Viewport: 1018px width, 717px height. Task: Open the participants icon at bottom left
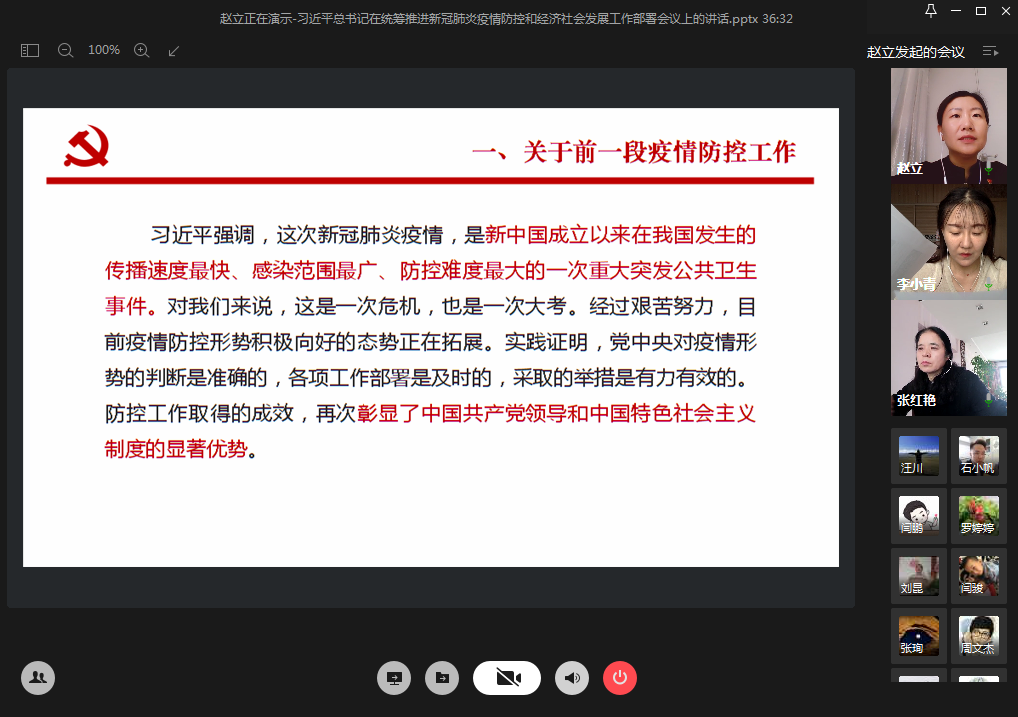tap(38, 678)
